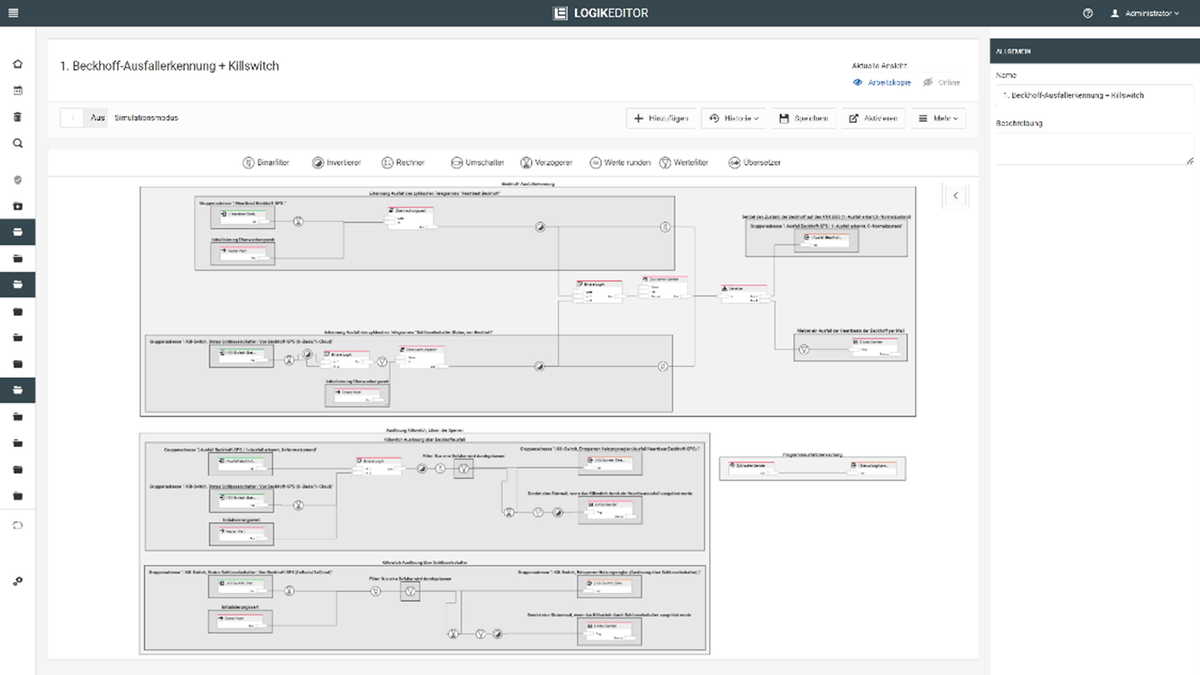Open the trash icon in the sidebar

tap(17, 116)
